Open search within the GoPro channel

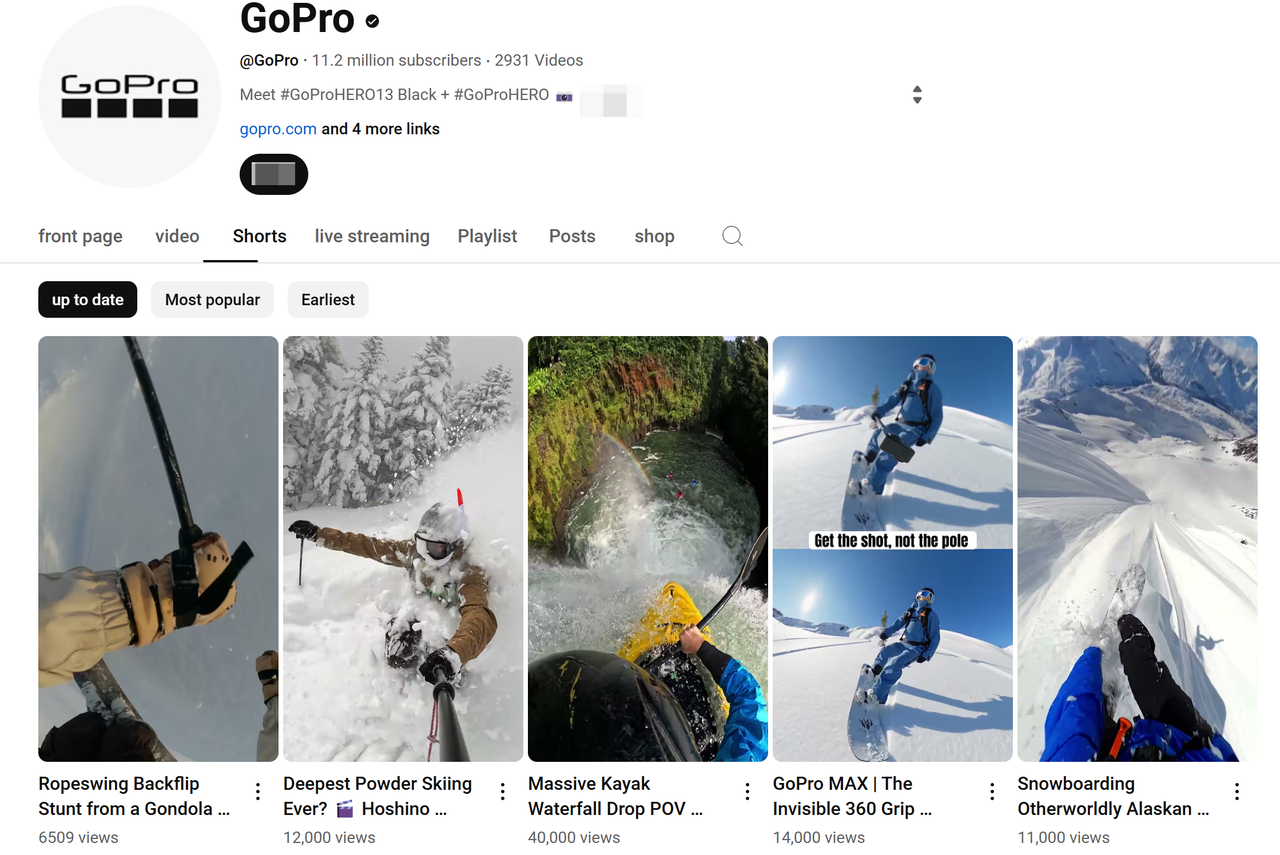[732, 236]
